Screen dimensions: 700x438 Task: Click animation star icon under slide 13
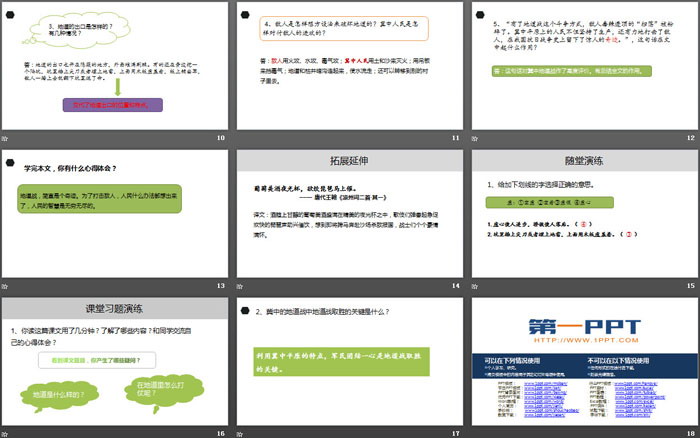(x=6, y=286)
